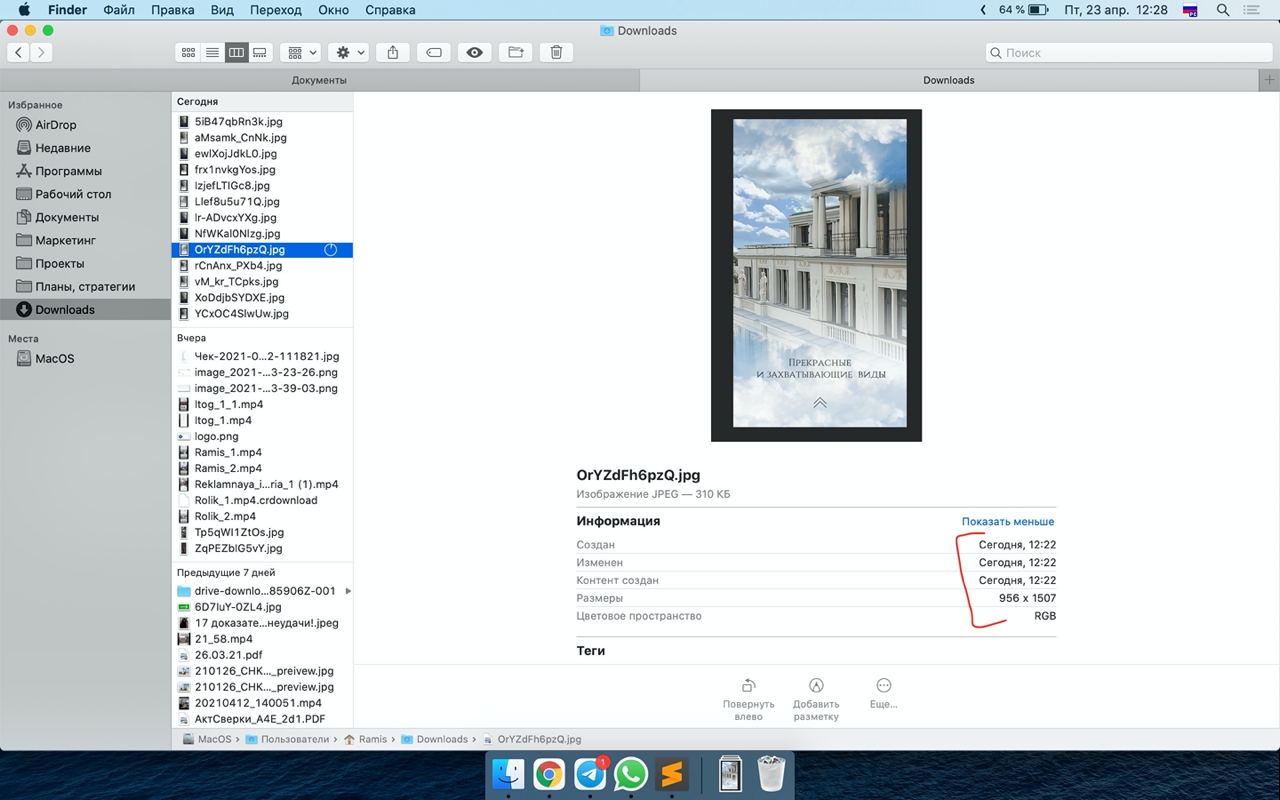
Task: Switch to the Документы tab
Action: pos(319,80)
